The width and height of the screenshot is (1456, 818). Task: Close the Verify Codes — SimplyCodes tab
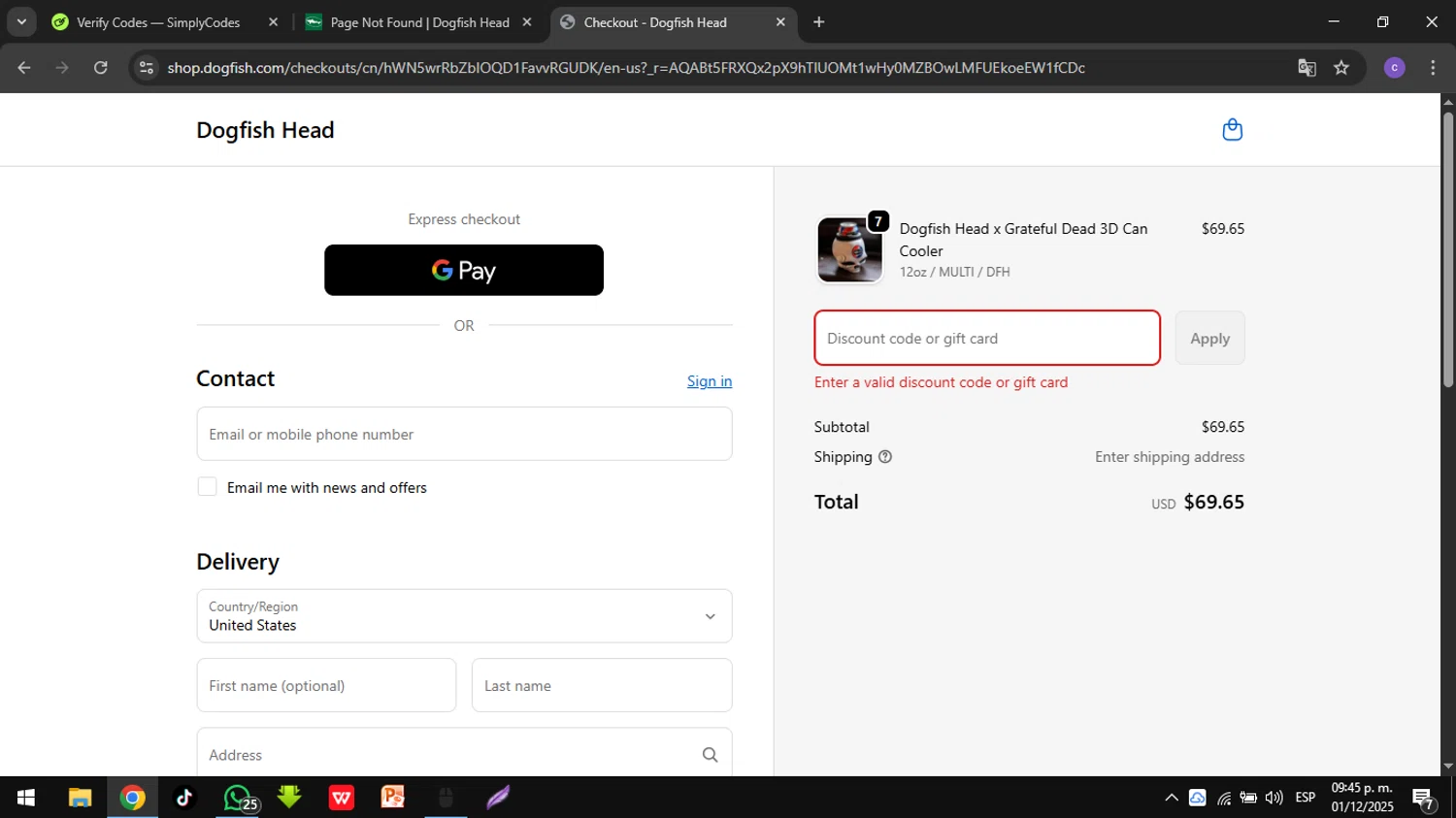pos(273,22)
